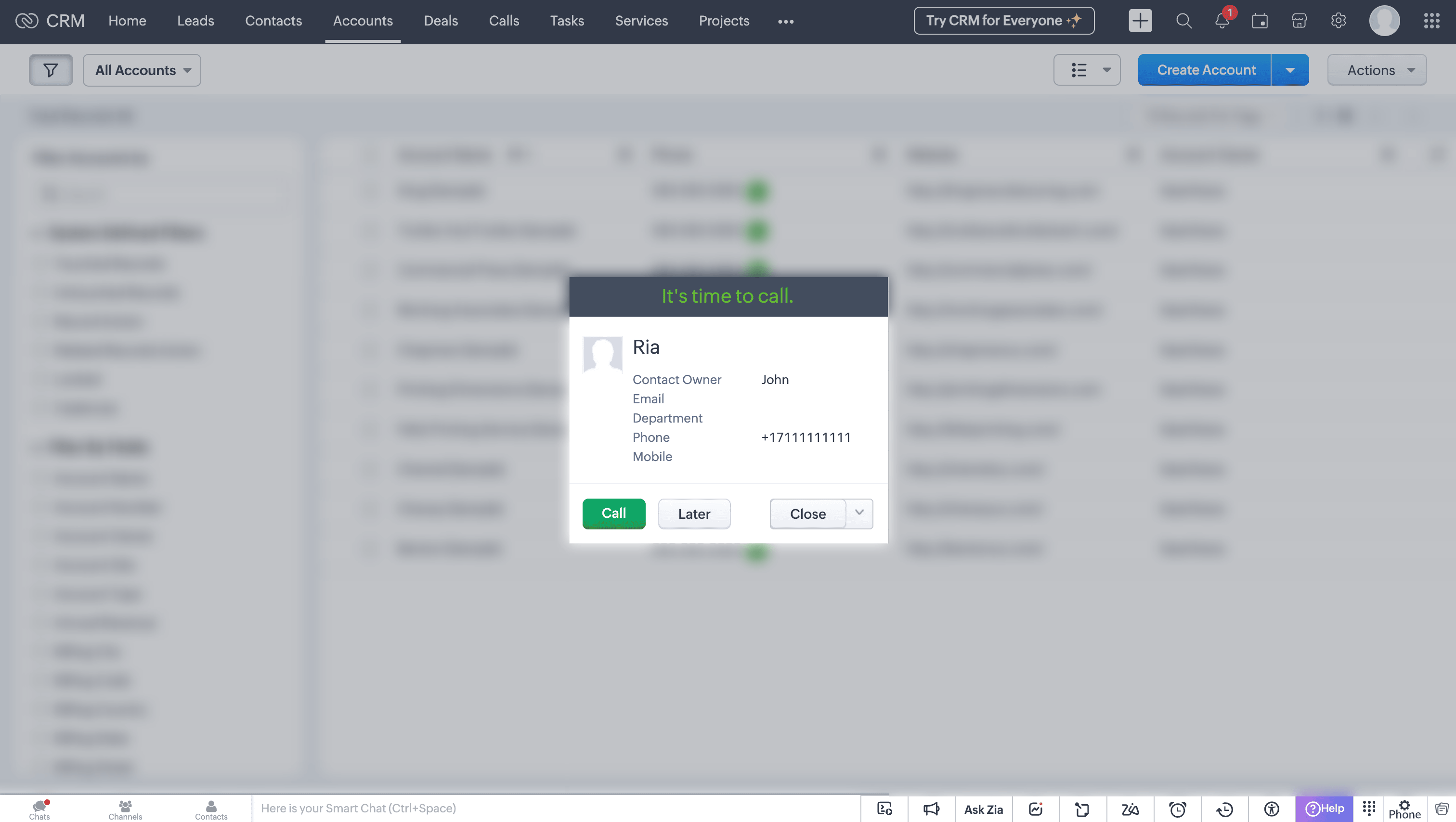The height and width of the screenshot is (822, 1456).
Task: Open the Close button dropdown arrow
Action: [x=859, y=513]
